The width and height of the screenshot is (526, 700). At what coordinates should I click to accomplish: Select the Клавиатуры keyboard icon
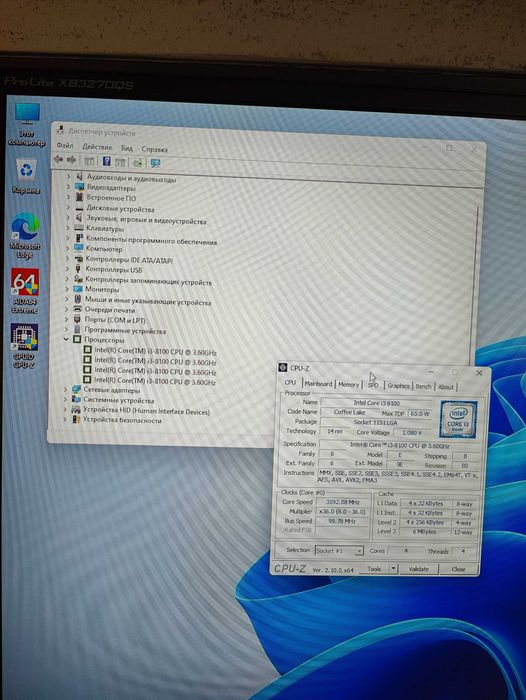point(79,228)
